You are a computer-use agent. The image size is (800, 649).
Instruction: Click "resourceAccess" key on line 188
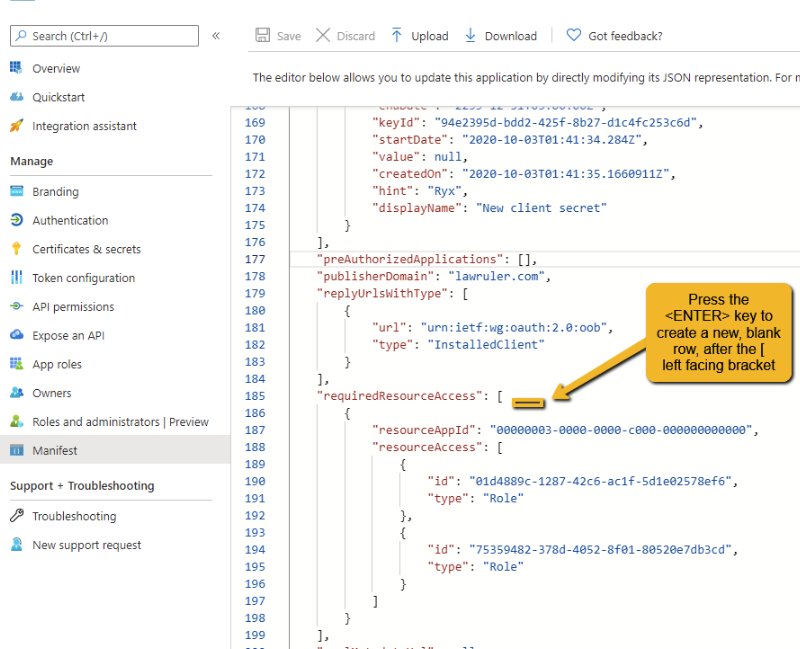click(427, 447)
